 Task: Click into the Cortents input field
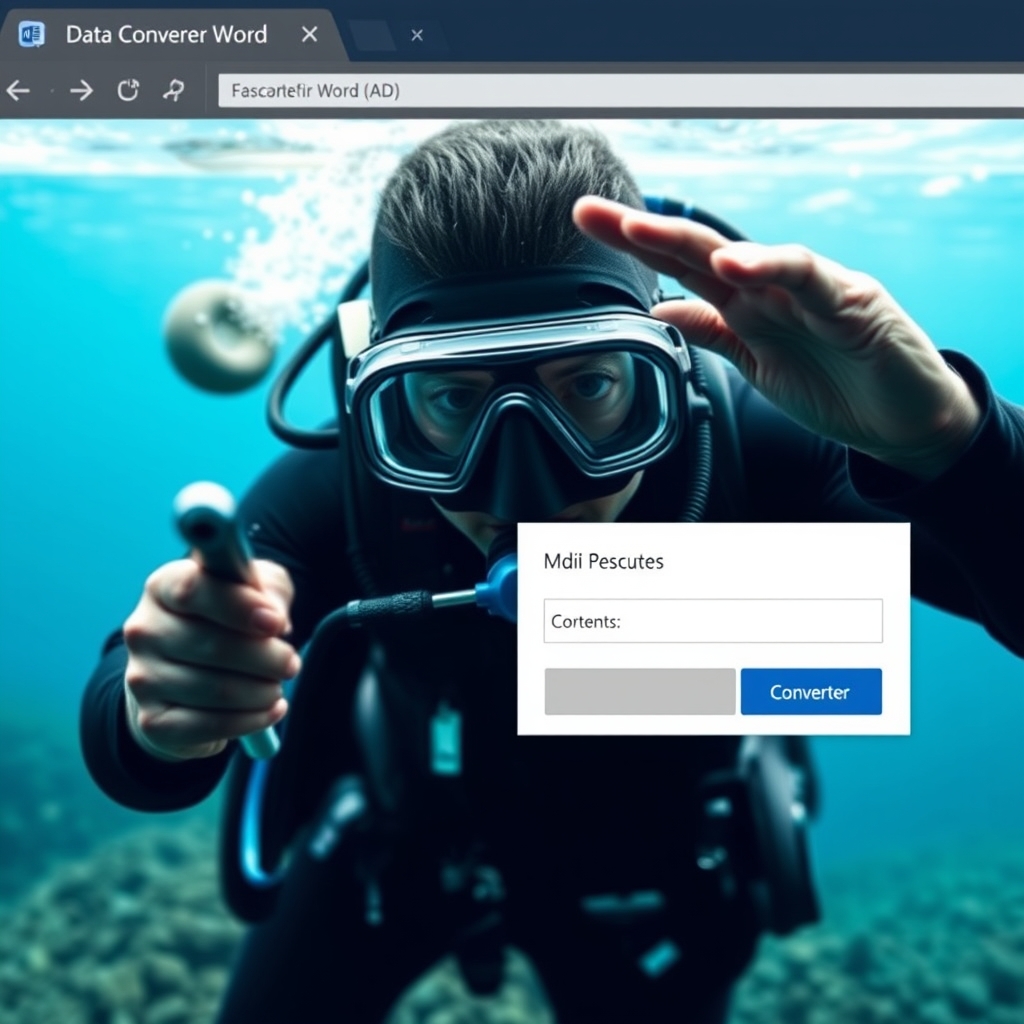pyautogui.click(x=713, y=620)
